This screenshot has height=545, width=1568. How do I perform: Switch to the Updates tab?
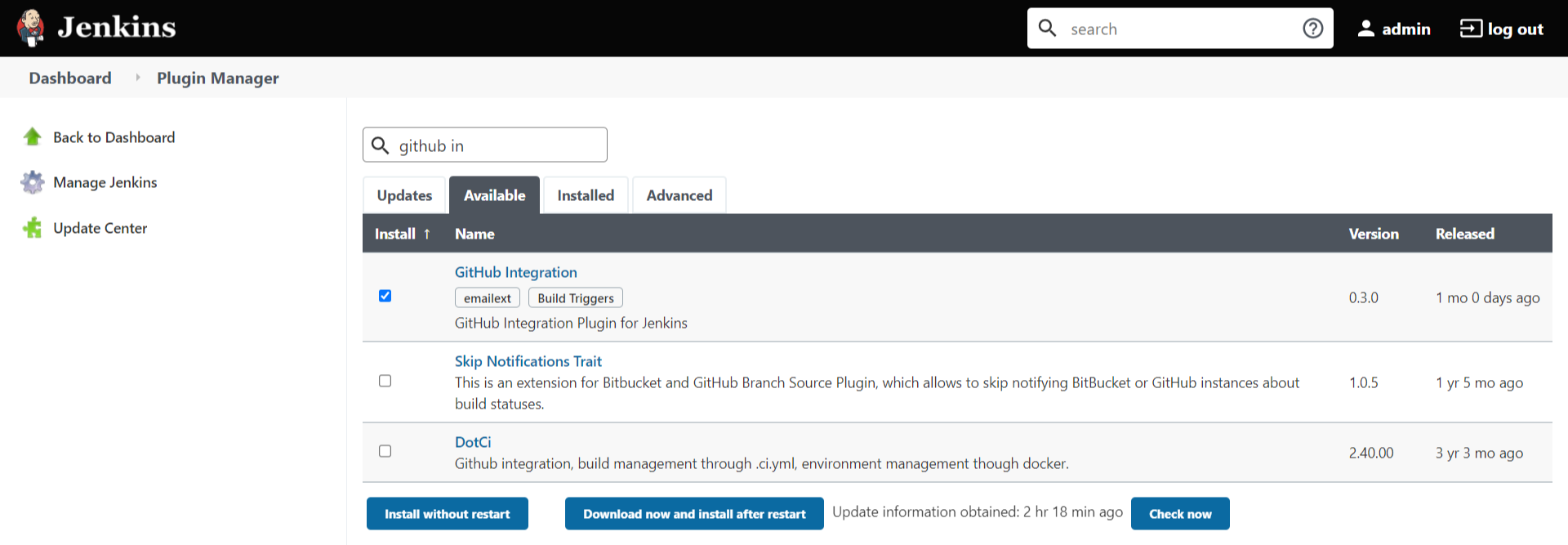pyautogui.click(x=404, y=195)
